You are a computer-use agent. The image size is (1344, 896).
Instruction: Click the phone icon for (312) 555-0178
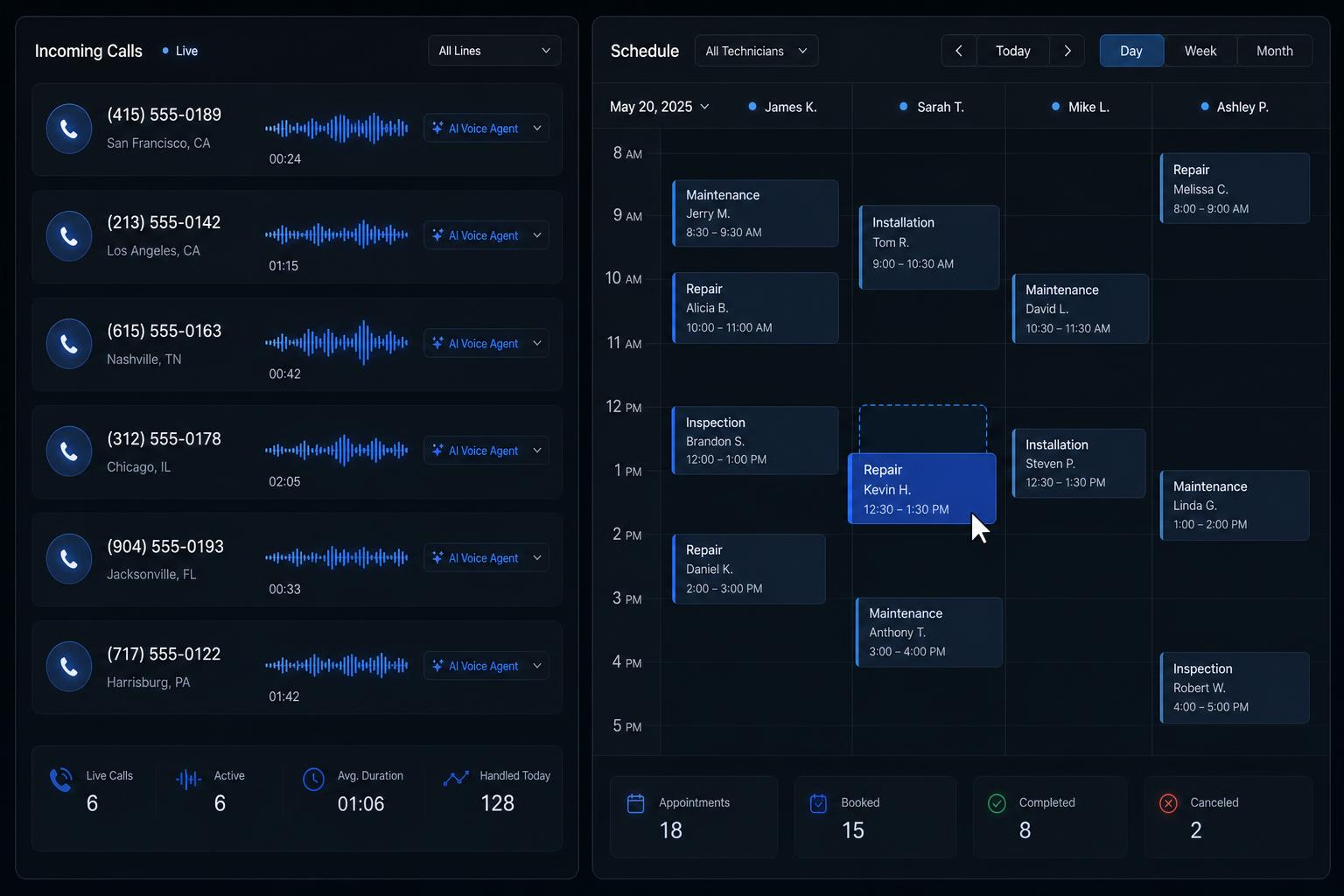[x=68, y=451]
